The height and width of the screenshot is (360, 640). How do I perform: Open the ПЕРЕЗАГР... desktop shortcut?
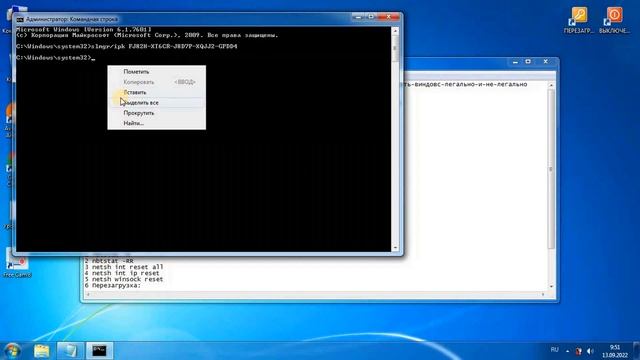579,20
